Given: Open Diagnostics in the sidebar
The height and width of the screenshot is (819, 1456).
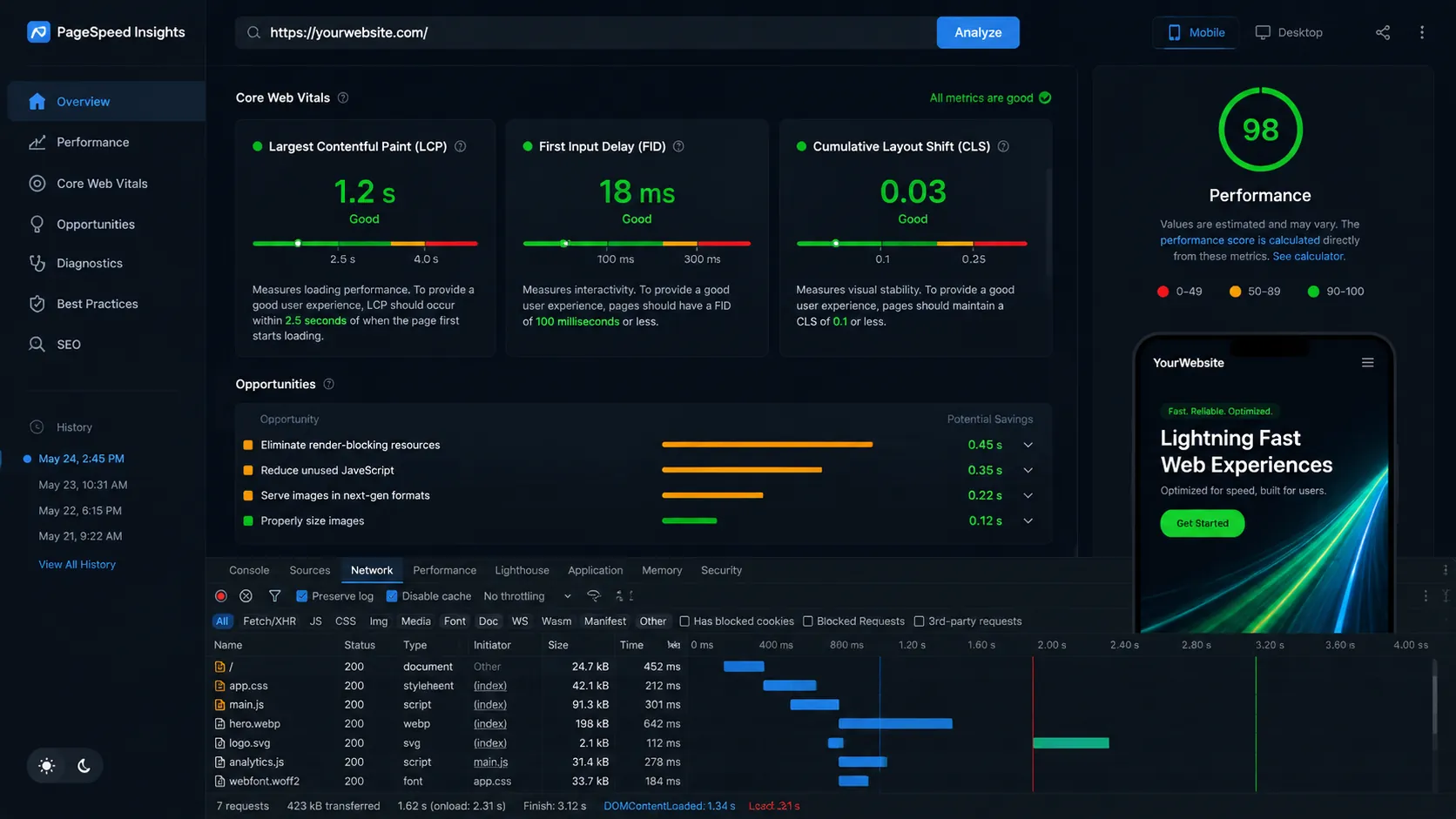Looking at the screenshot, I should coord(90,263).
